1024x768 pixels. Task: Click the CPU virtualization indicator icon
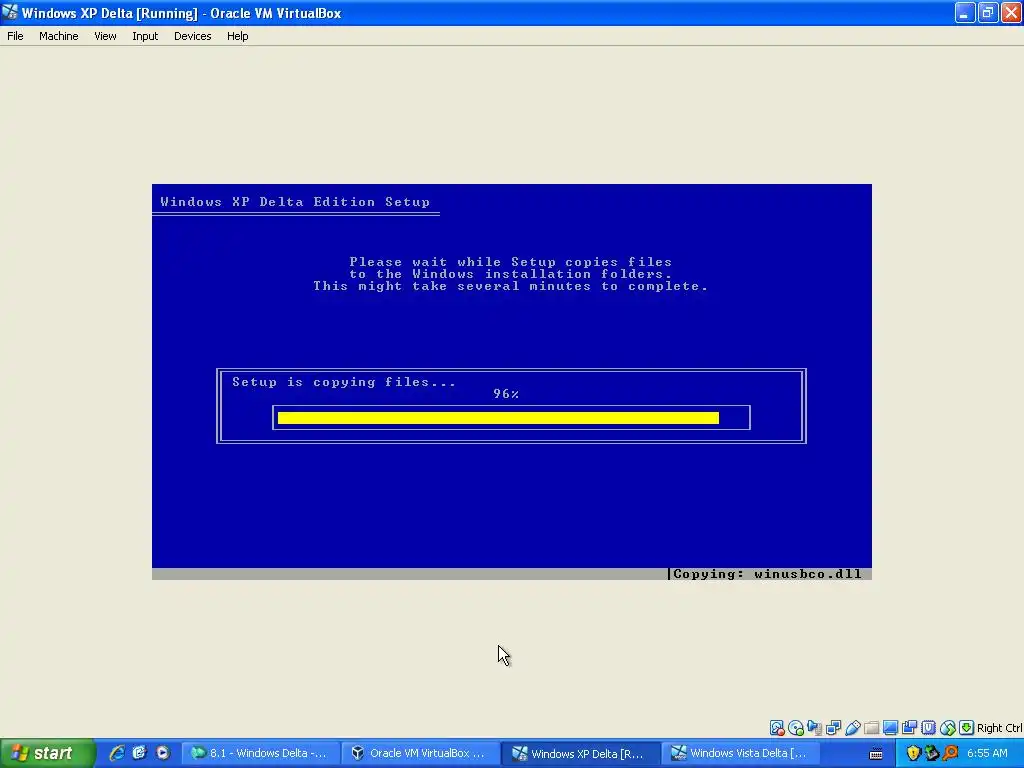(928, 728)
